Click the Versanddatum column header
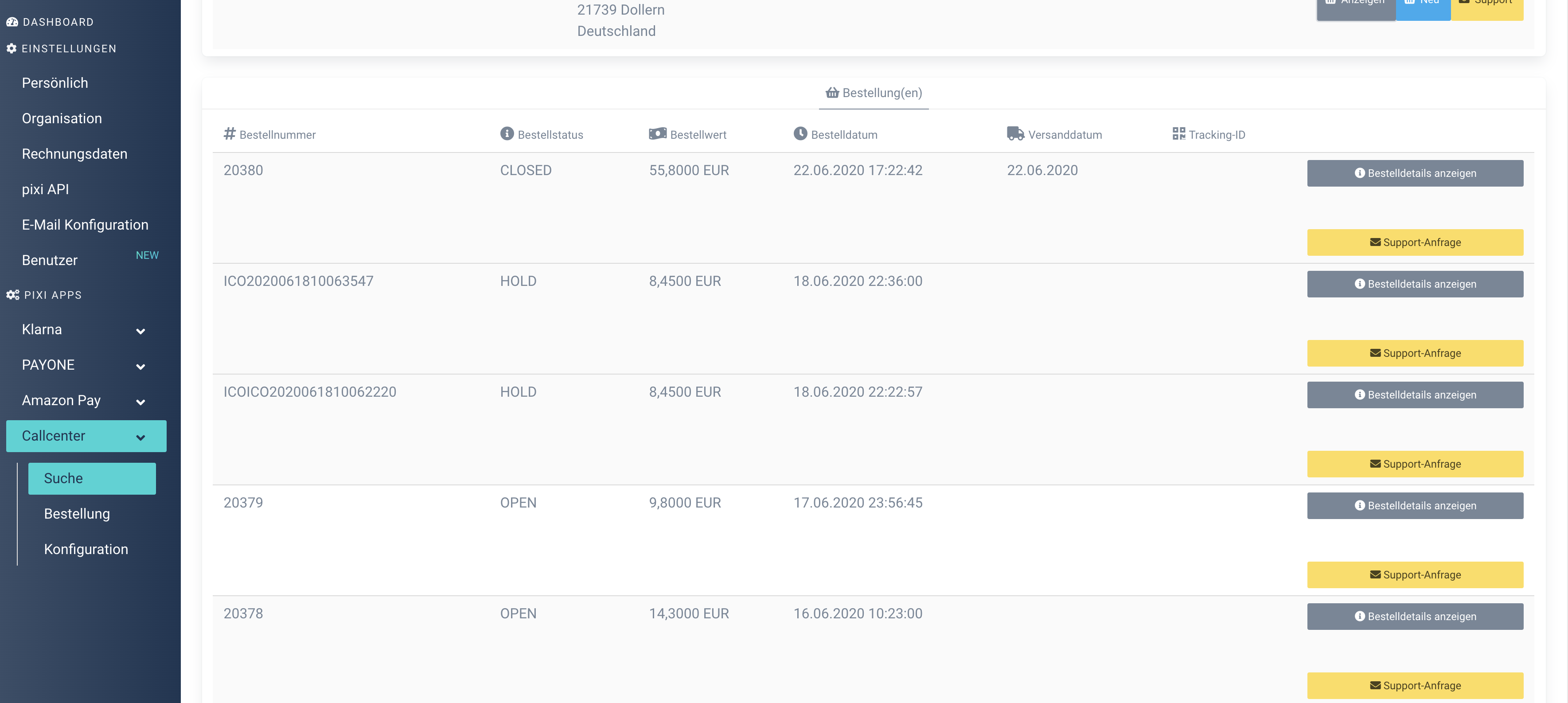1568x703 pixels. coord(1054,134)
